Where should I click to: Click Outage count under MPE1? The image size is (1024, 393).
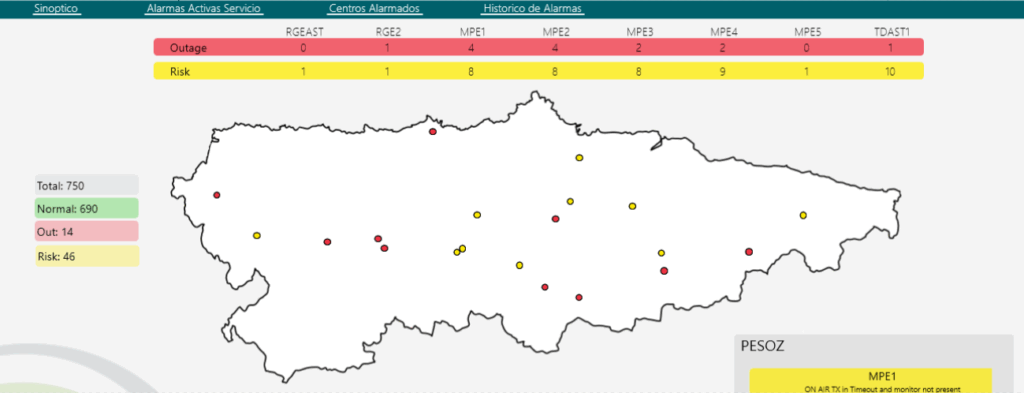click(x=471, y=48)
